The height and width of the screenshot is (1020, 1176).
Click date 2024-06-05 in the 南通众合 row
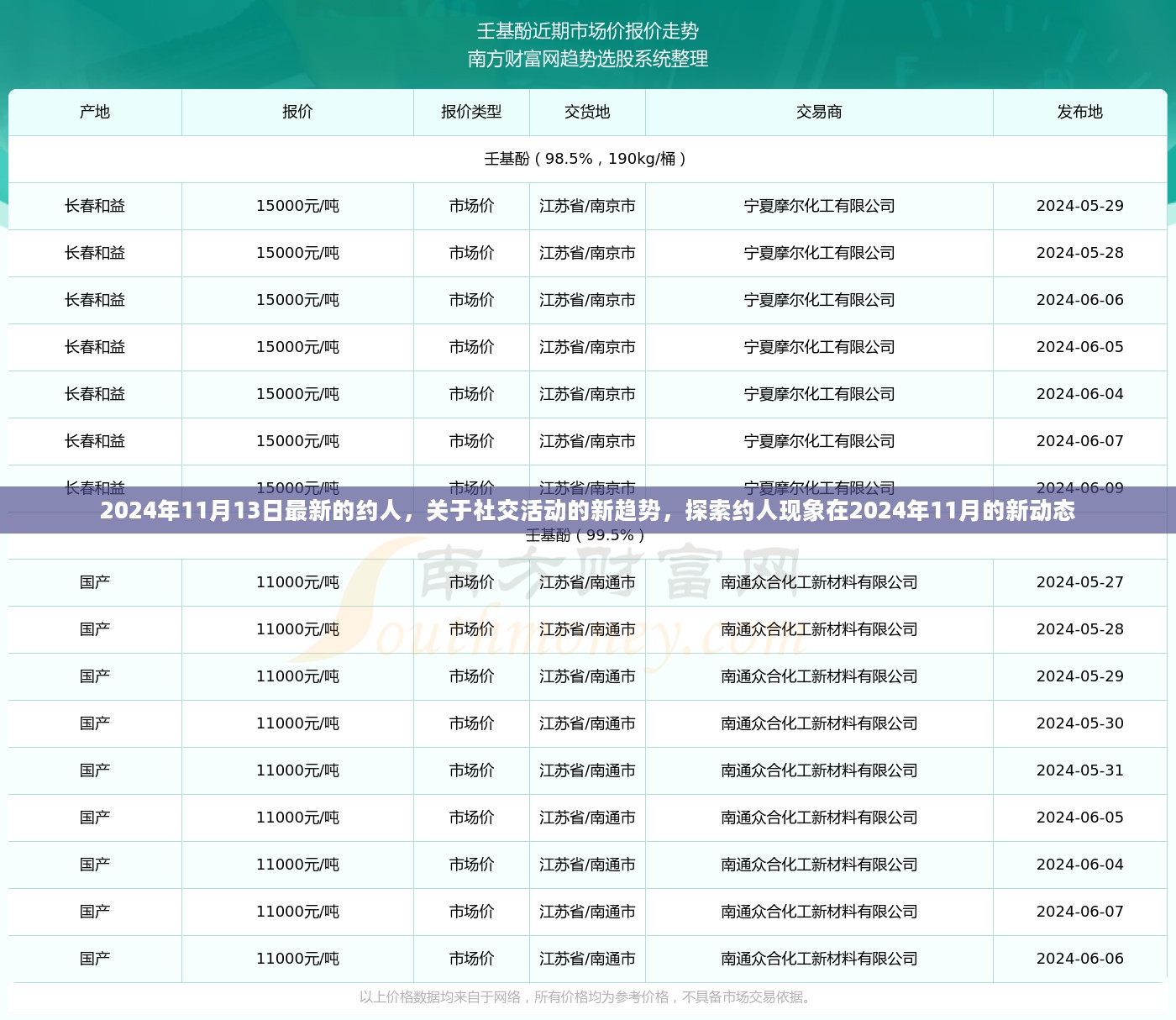(x=1079, y=818)
